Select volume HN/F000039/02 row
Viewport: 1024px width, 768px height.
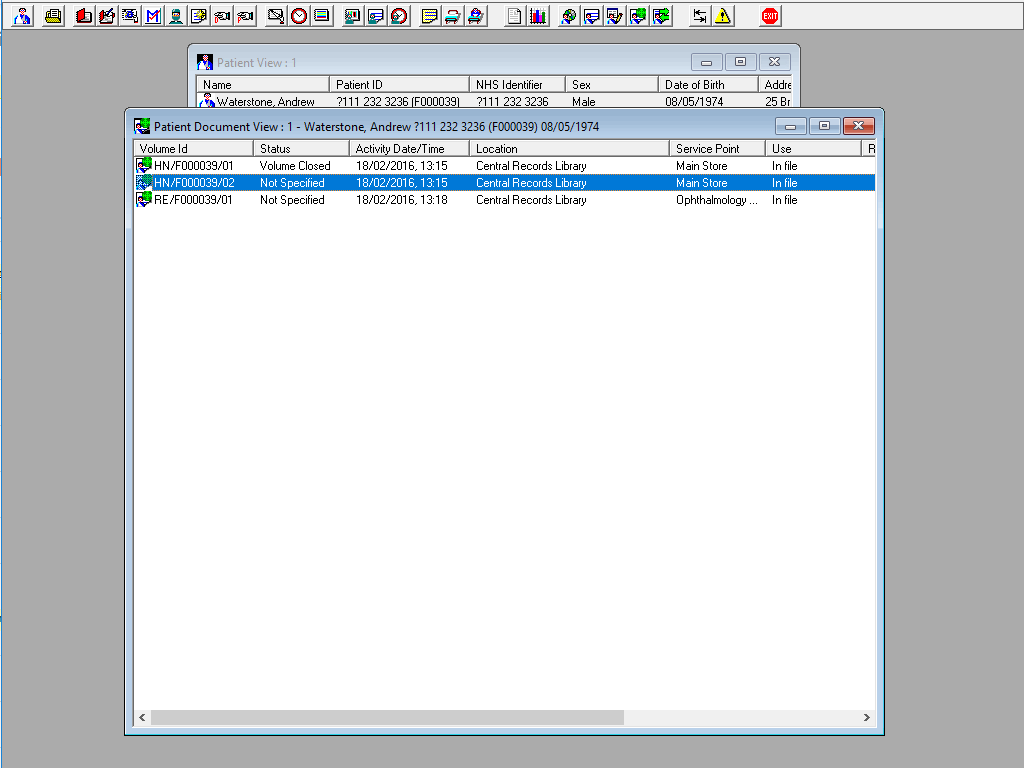[x=504, y=183]
